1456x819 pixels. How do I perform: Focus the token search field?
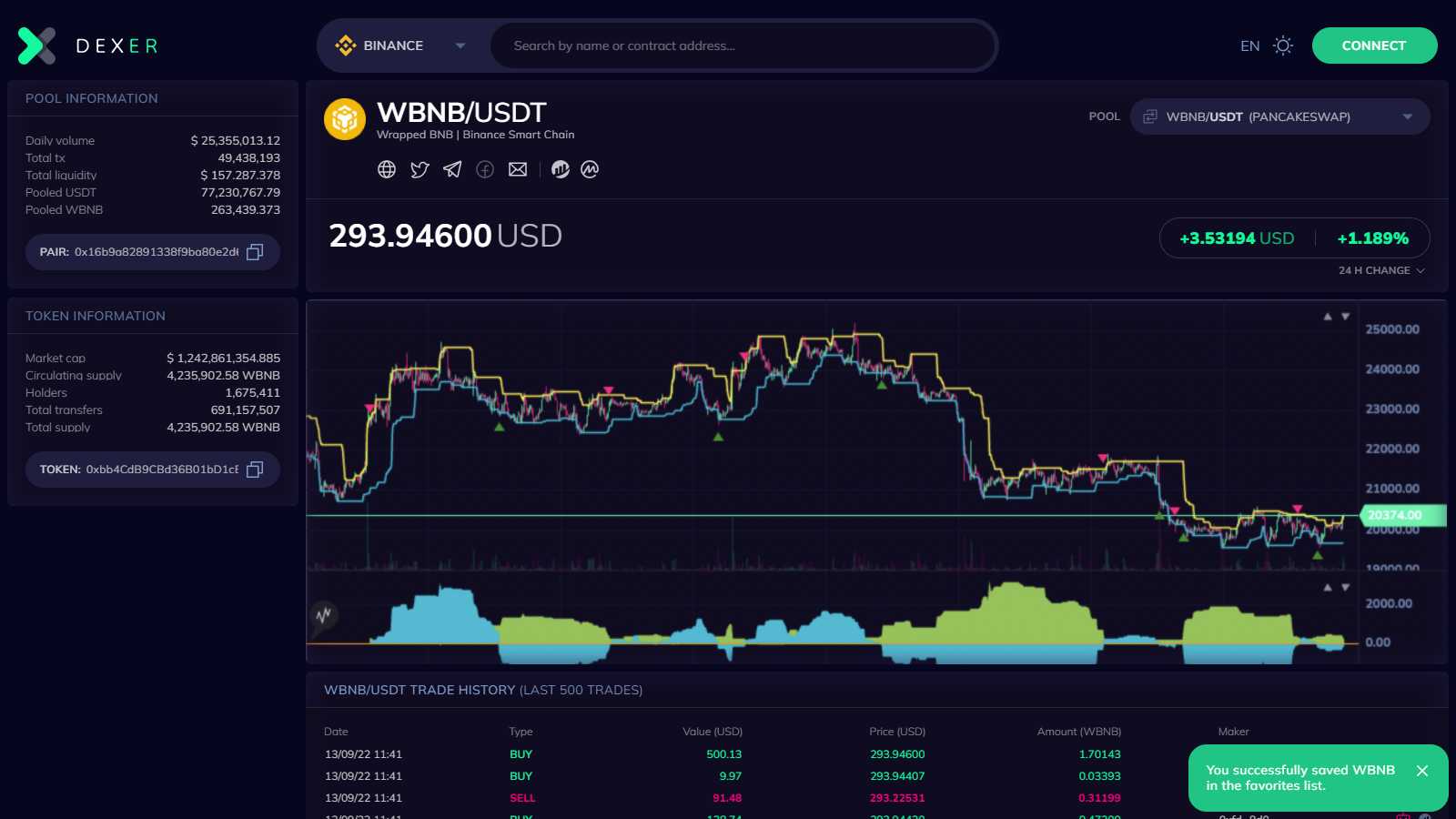click(x=743, y=45)
